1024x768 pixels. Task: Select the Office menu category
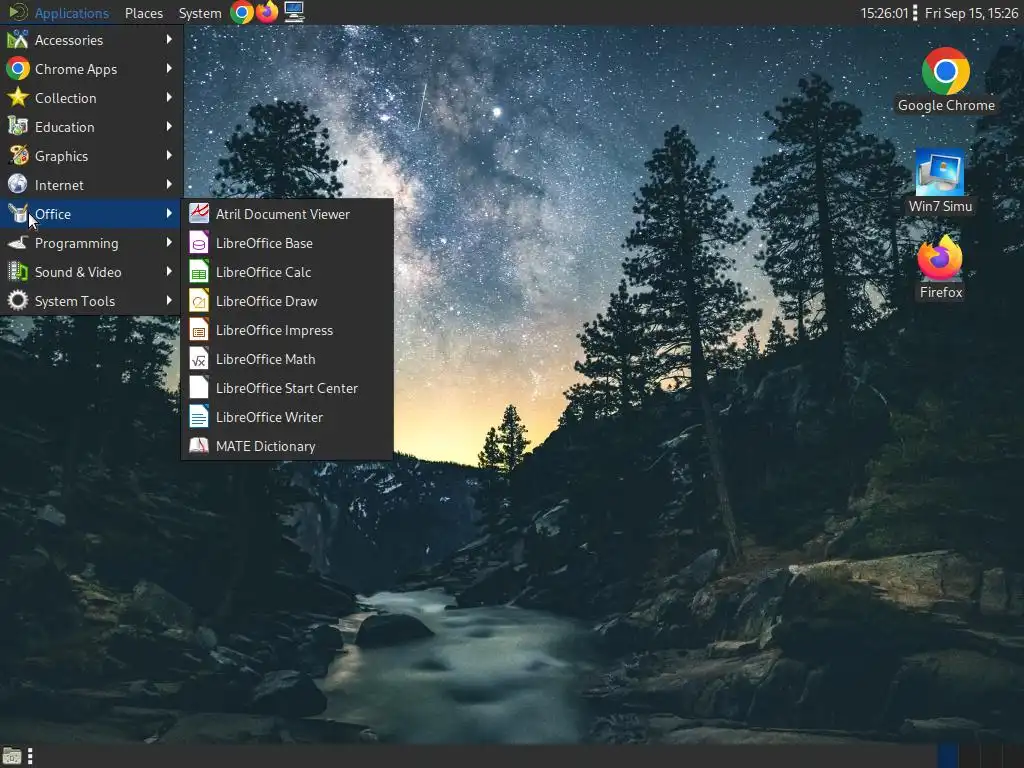(91, 214)
